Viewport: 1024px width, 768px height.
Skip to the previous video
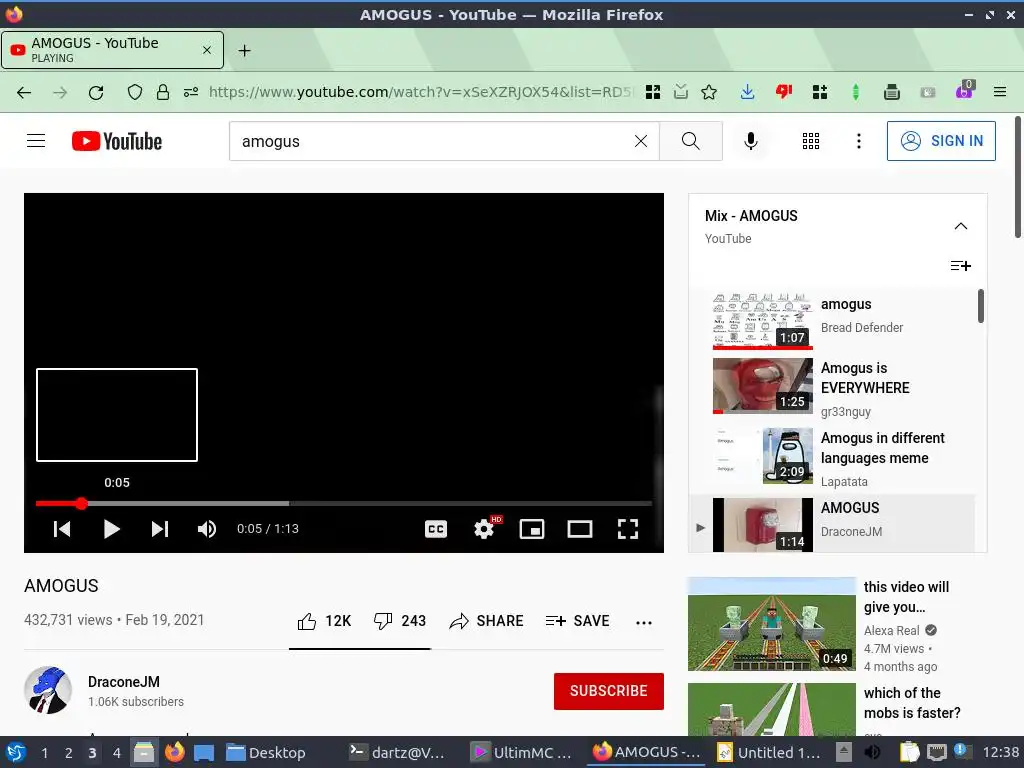tap(62, 529)
